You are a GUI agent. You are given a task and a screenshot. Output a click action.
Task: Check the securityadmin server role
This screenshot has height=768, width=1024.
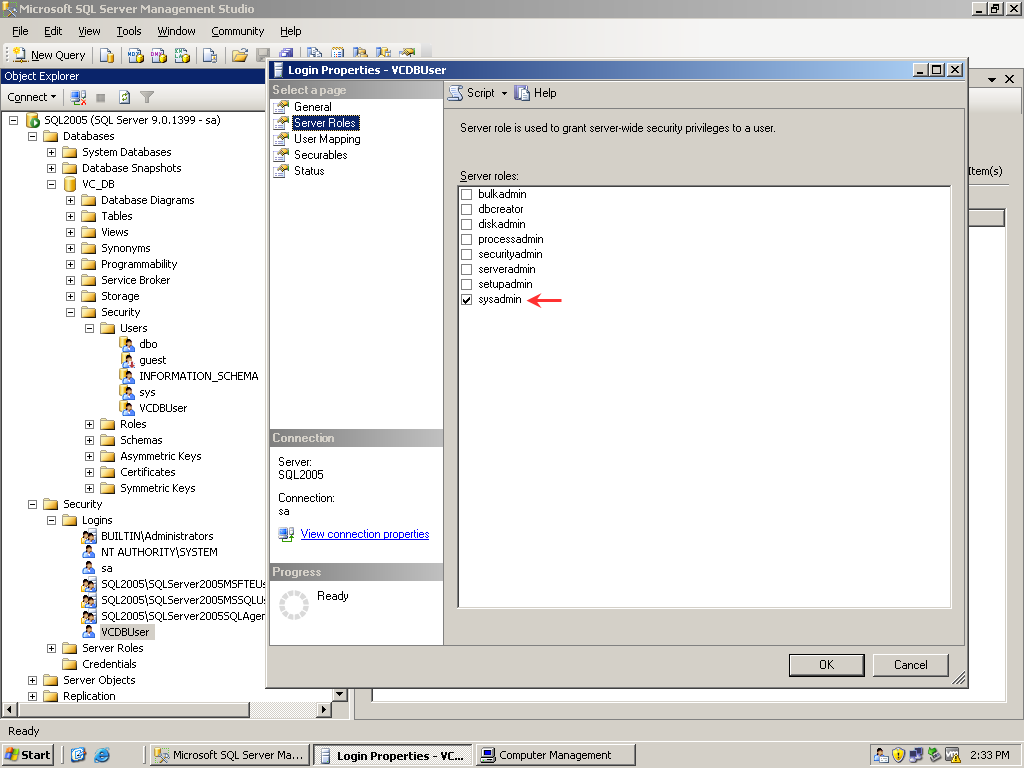[x=466, y=255]
